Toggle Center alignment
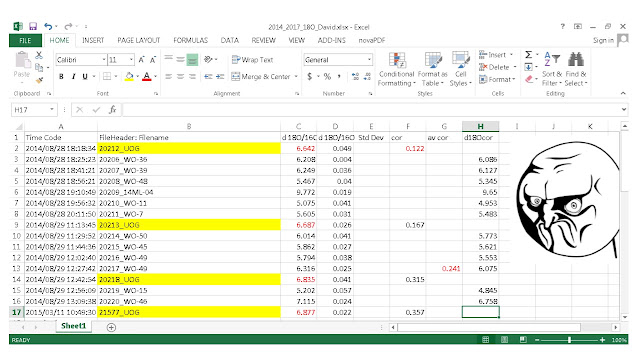Viewport: 640px width, 360px height. (x=180, y=76)
